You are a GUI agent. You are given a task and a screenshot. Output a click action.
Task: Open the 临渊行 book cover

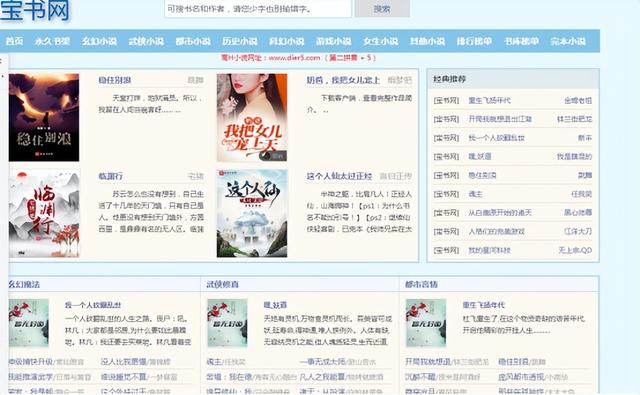(44, 213)
